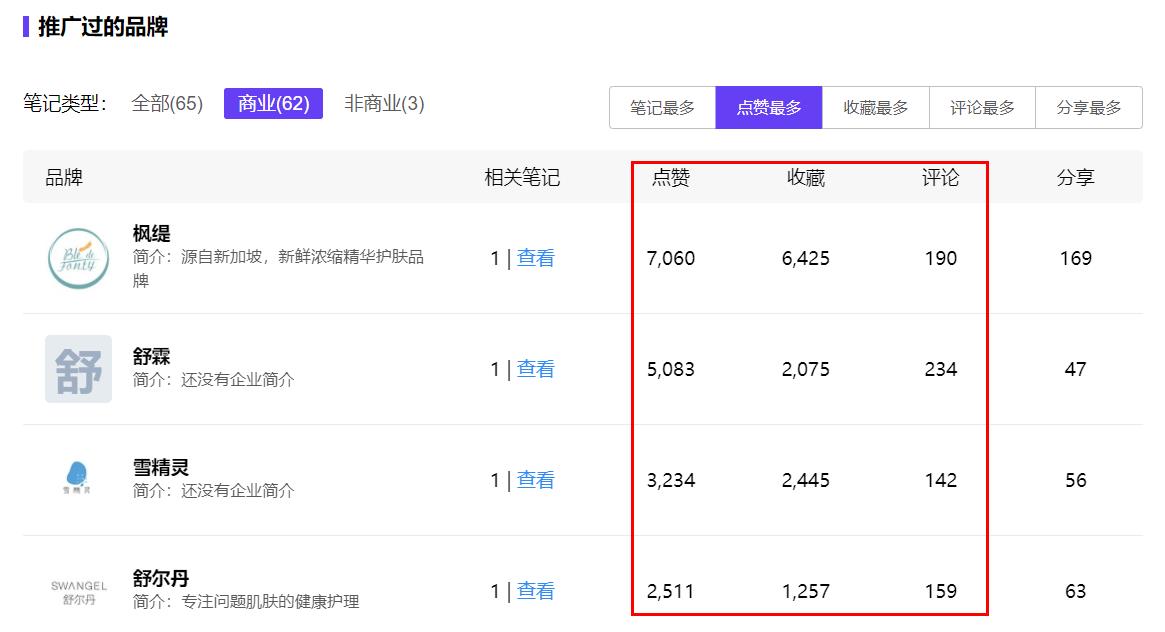Select the 非商业(3) note type filter
Viewport: 1165px width, 632px height.
pos(384,104)
